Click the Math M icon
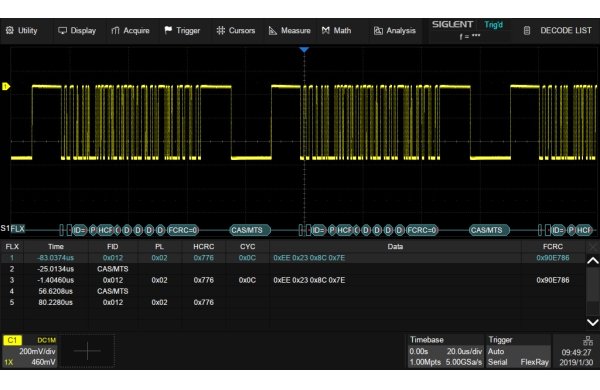The height and width of the screenshot is (390, 600). [325, 30]
